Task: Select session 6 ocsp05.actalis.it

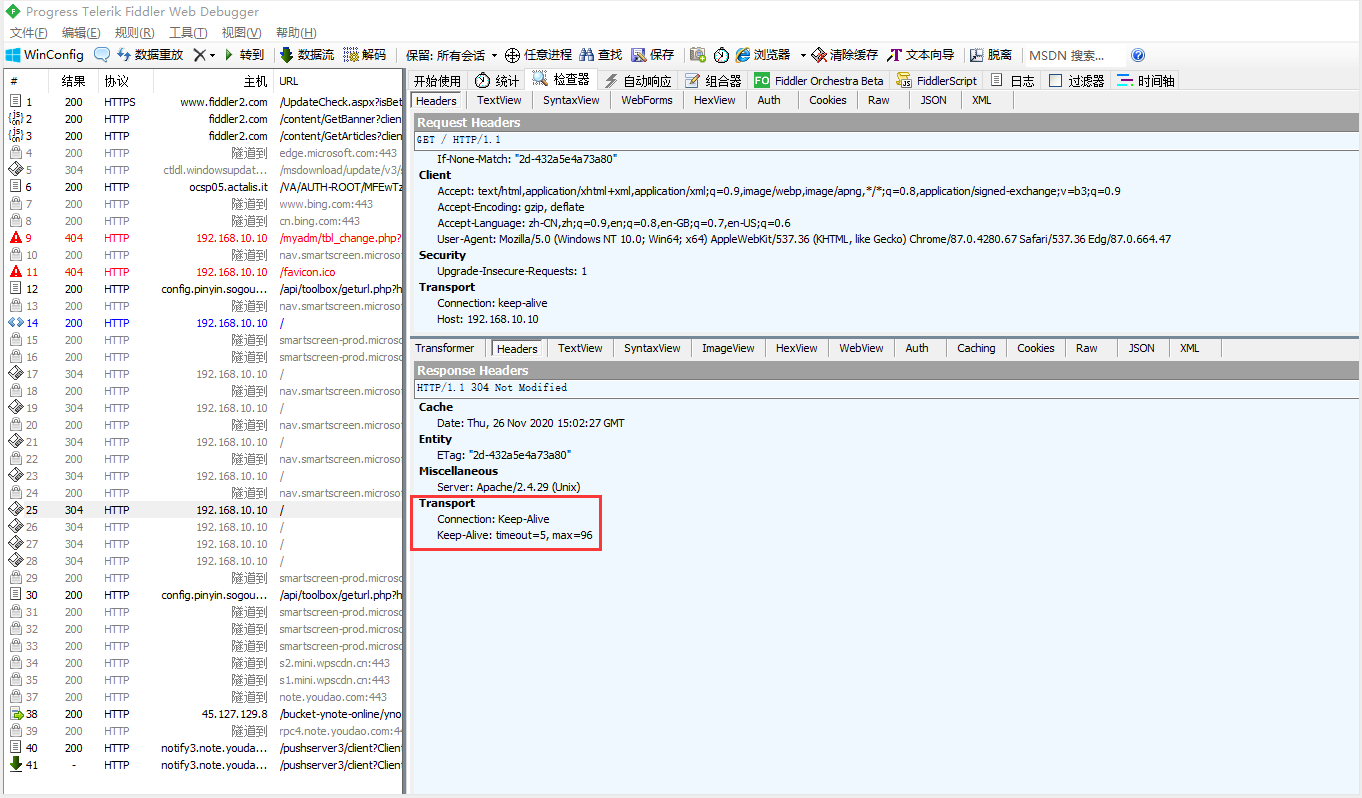Action: coord(203,187)
